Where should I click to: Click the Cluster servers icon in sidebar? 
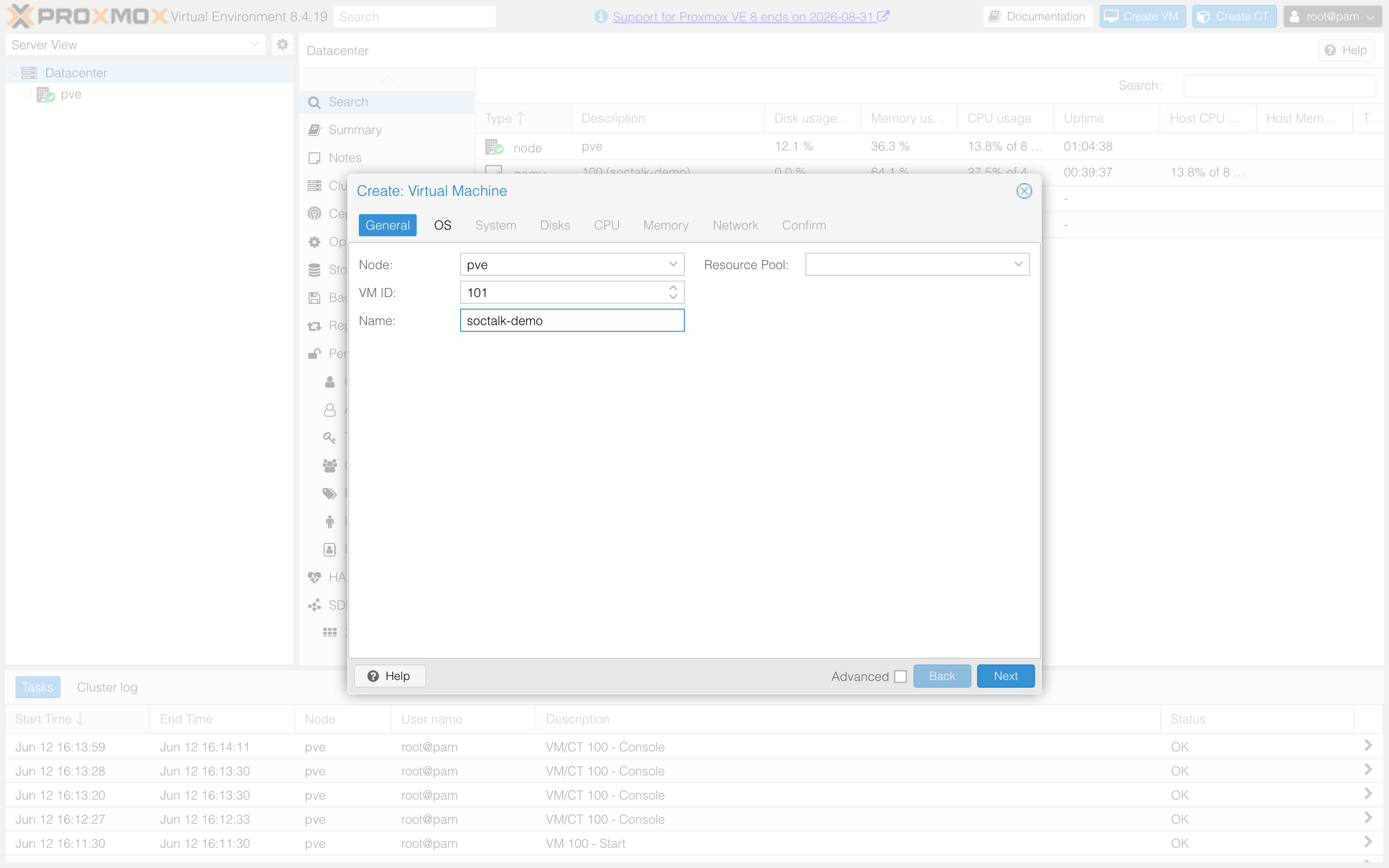pos(314,186)
